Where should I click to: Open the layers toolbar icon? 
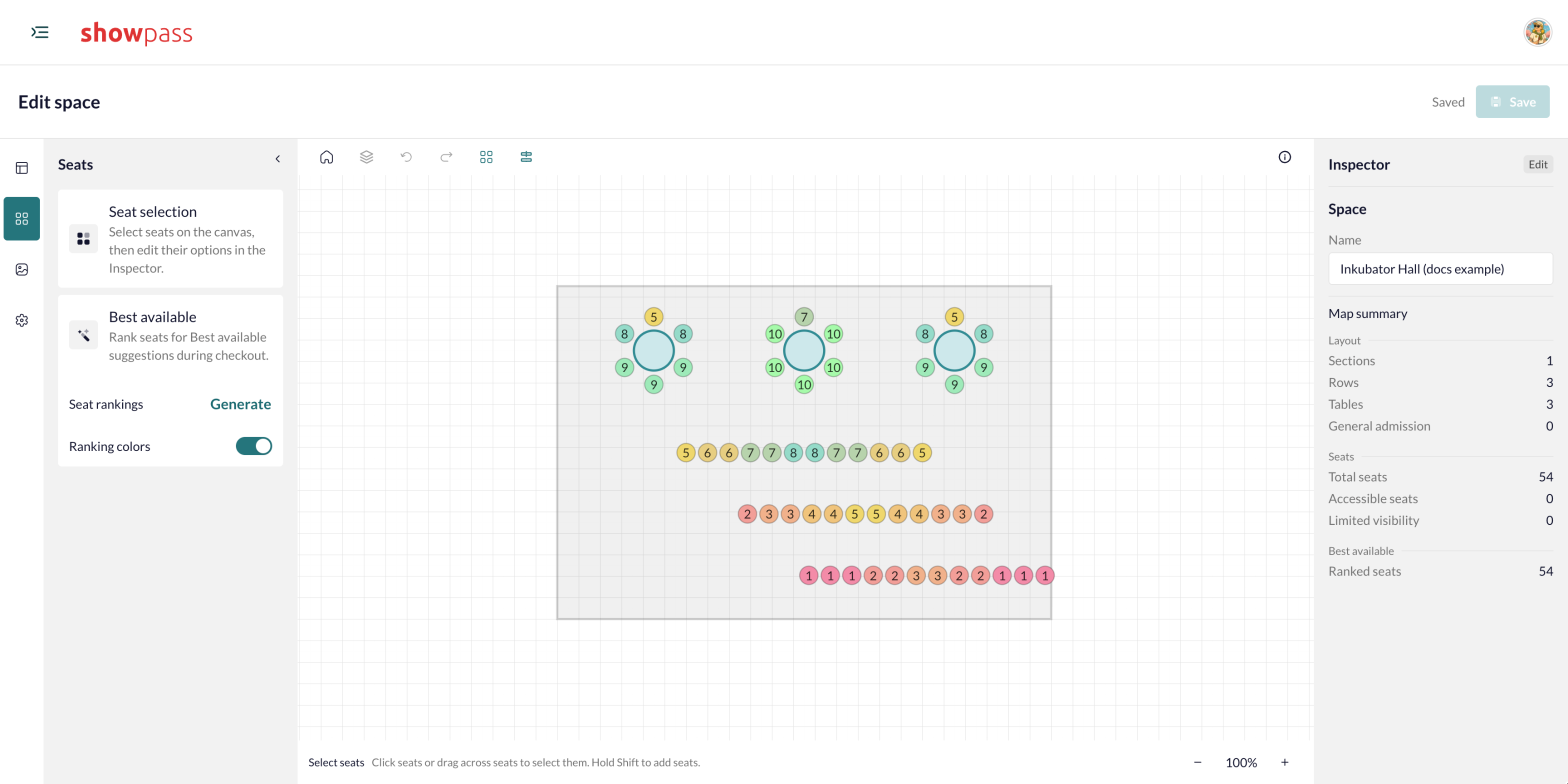pyautogui.click(x=366, y=157)
